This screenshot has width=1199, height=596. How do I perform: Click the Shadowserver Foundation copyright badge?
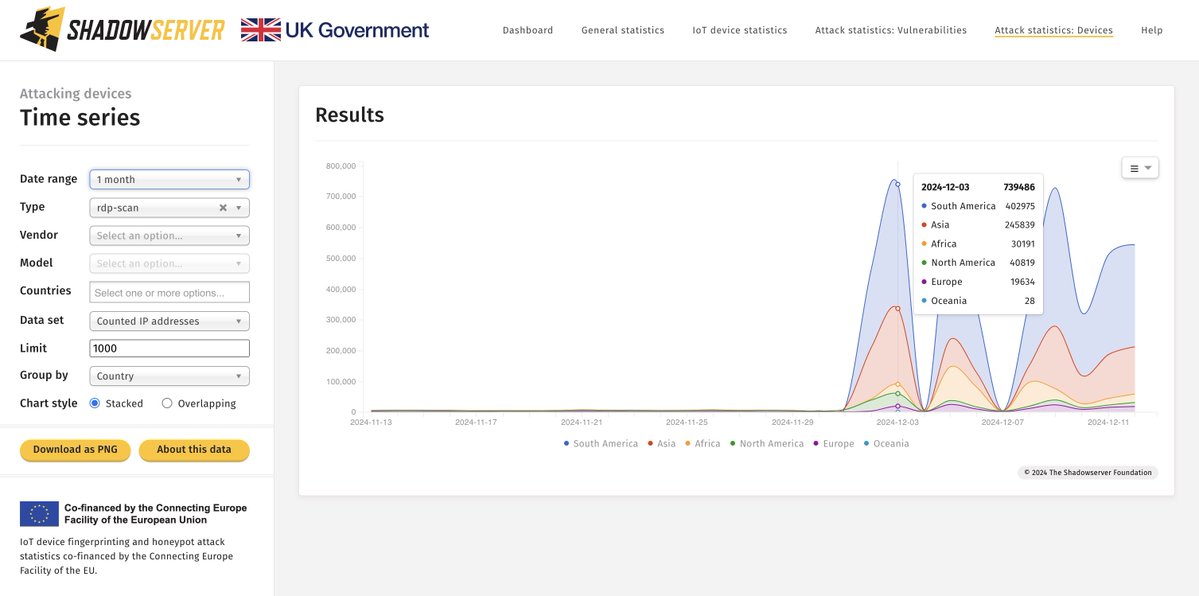tap(1088, 473)
